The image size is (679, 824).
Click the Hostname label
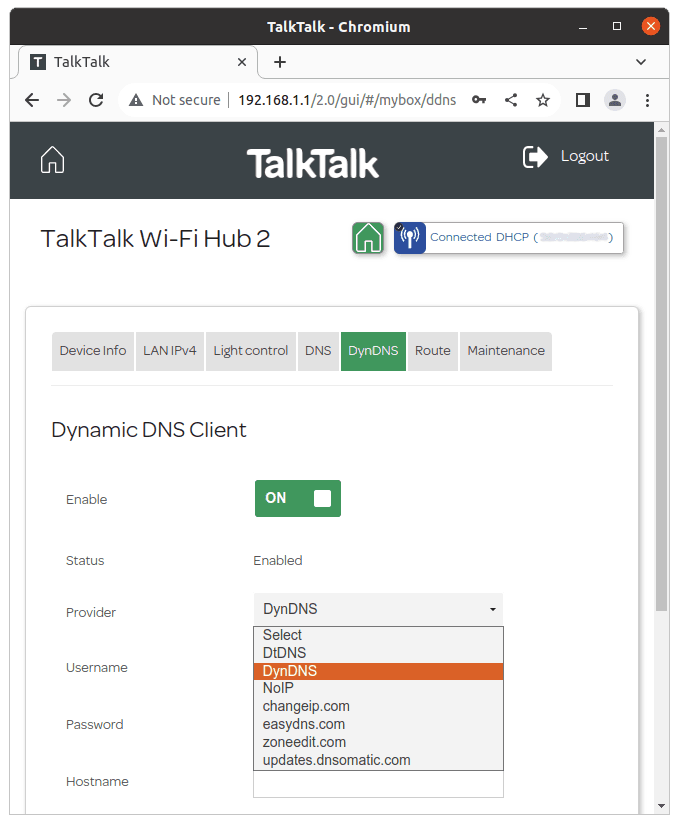97,782
